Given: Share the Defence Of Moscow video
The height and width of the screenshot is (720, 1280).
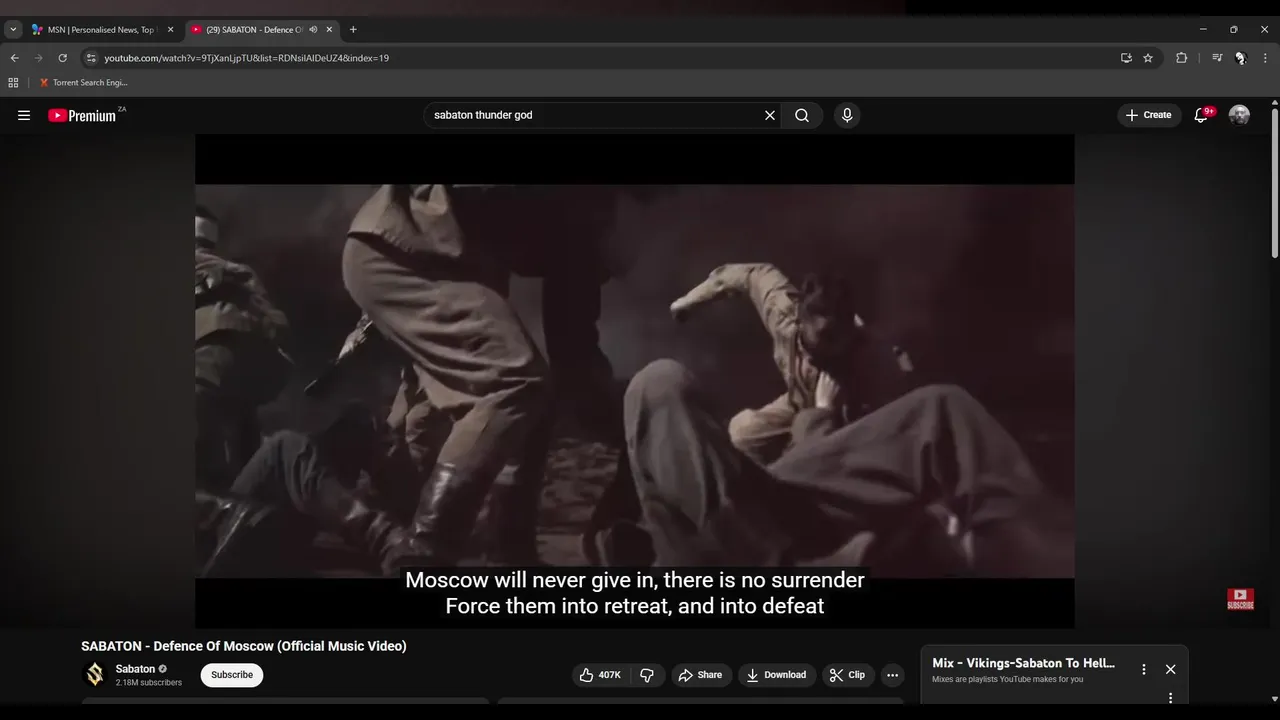Looking at the screenshot, I should point(700,675).
